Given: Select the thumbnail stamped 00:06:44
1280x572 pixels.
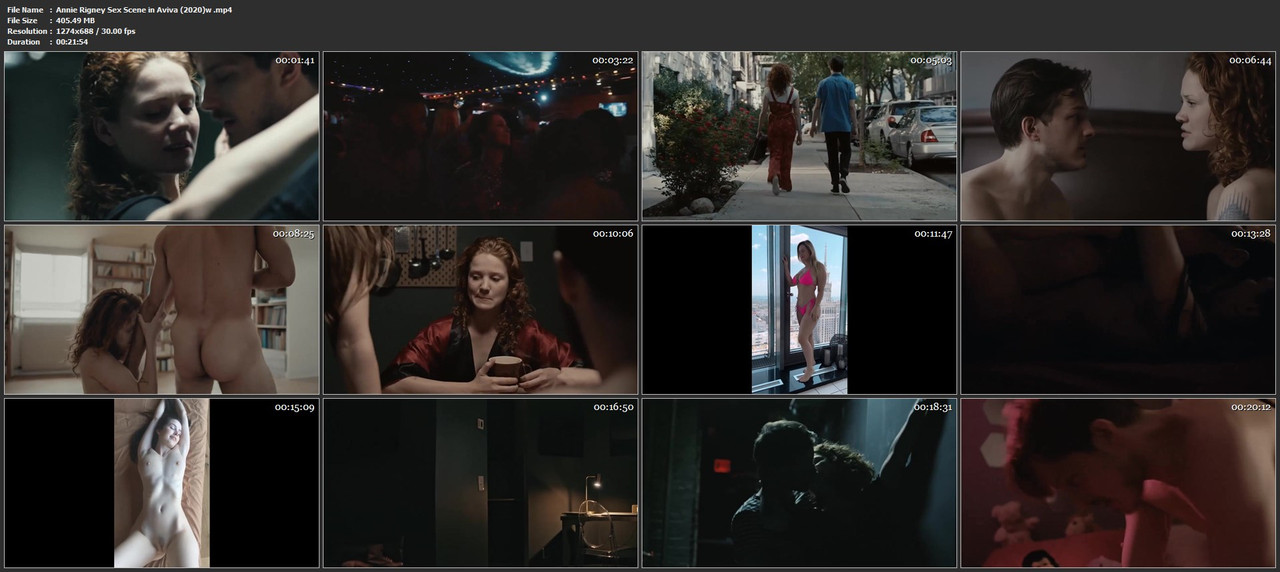Looking at the screenshot, I should 1118,136.
